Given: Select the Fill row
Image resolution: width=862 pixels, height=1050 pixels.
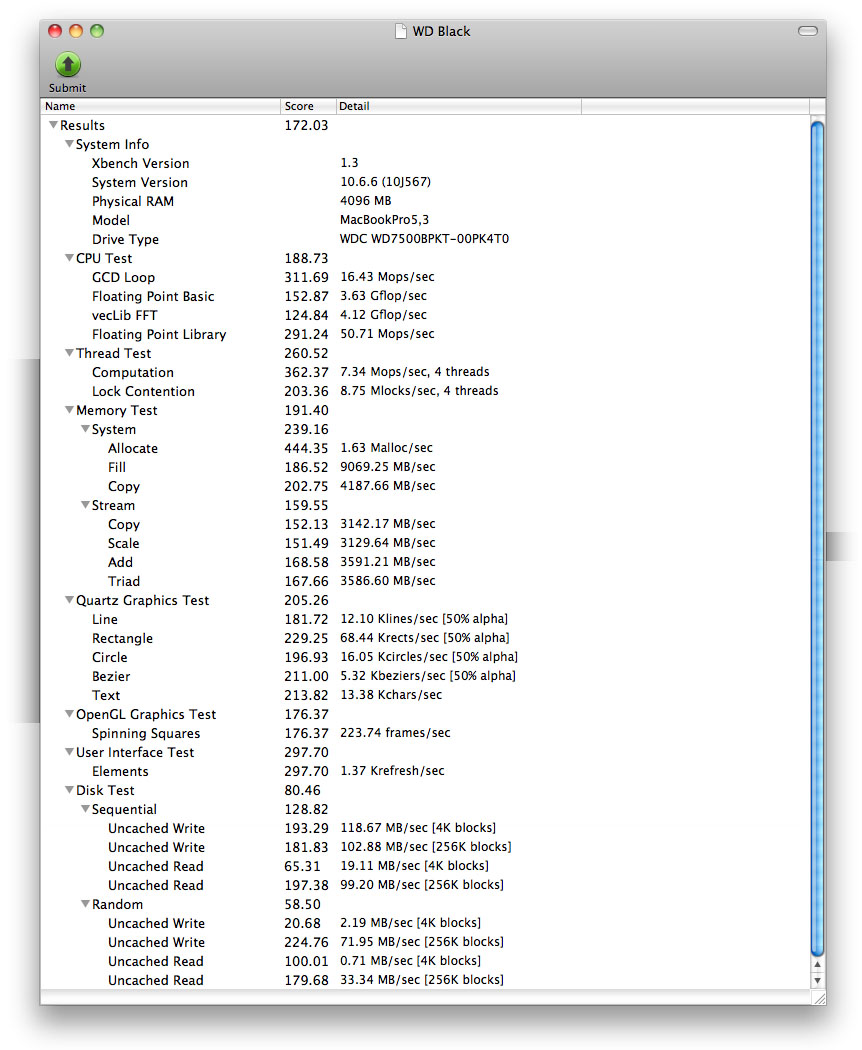Looking at the screenshot, I should 425,467.
